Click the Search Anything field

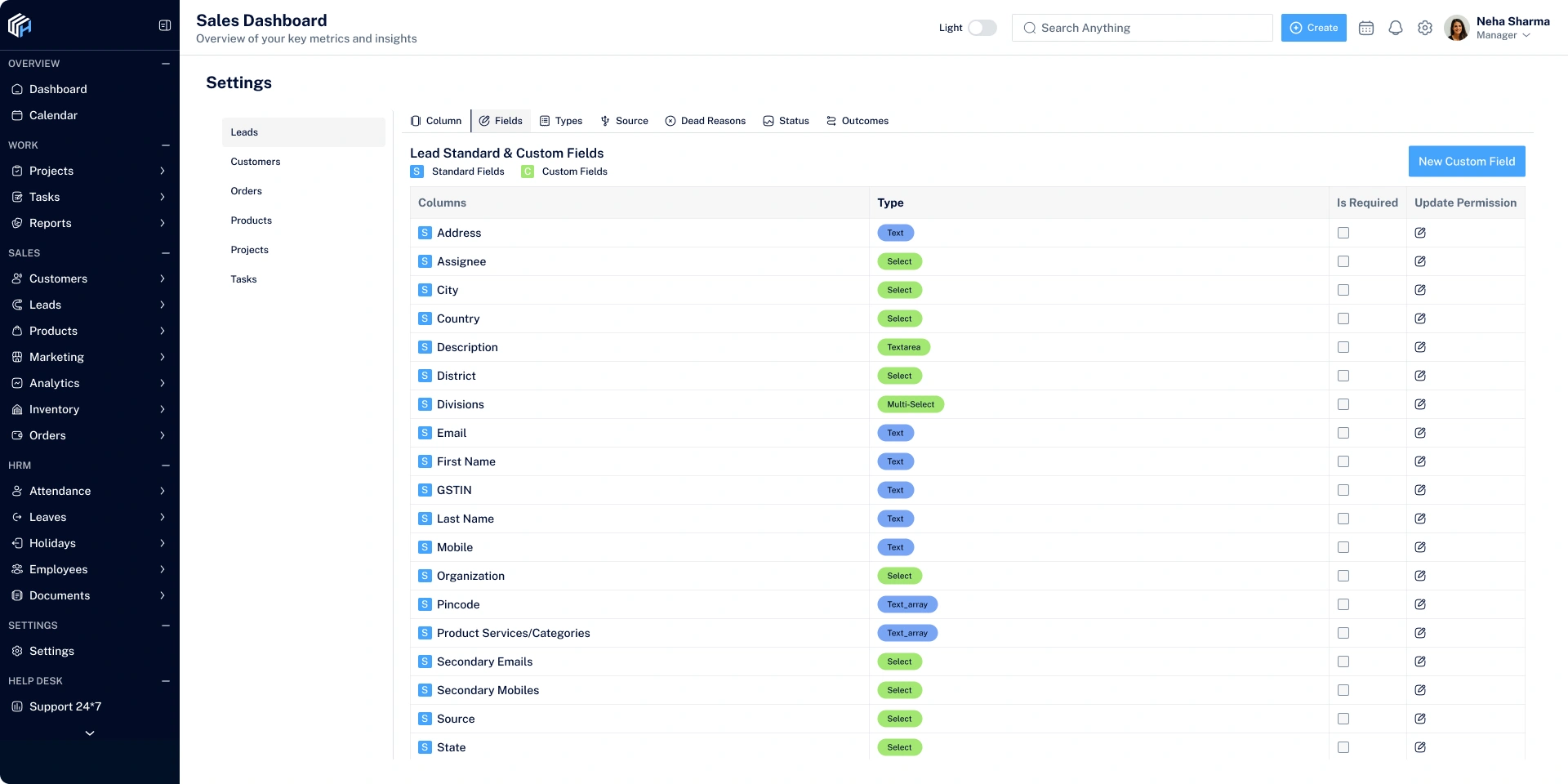[1143, 28]
